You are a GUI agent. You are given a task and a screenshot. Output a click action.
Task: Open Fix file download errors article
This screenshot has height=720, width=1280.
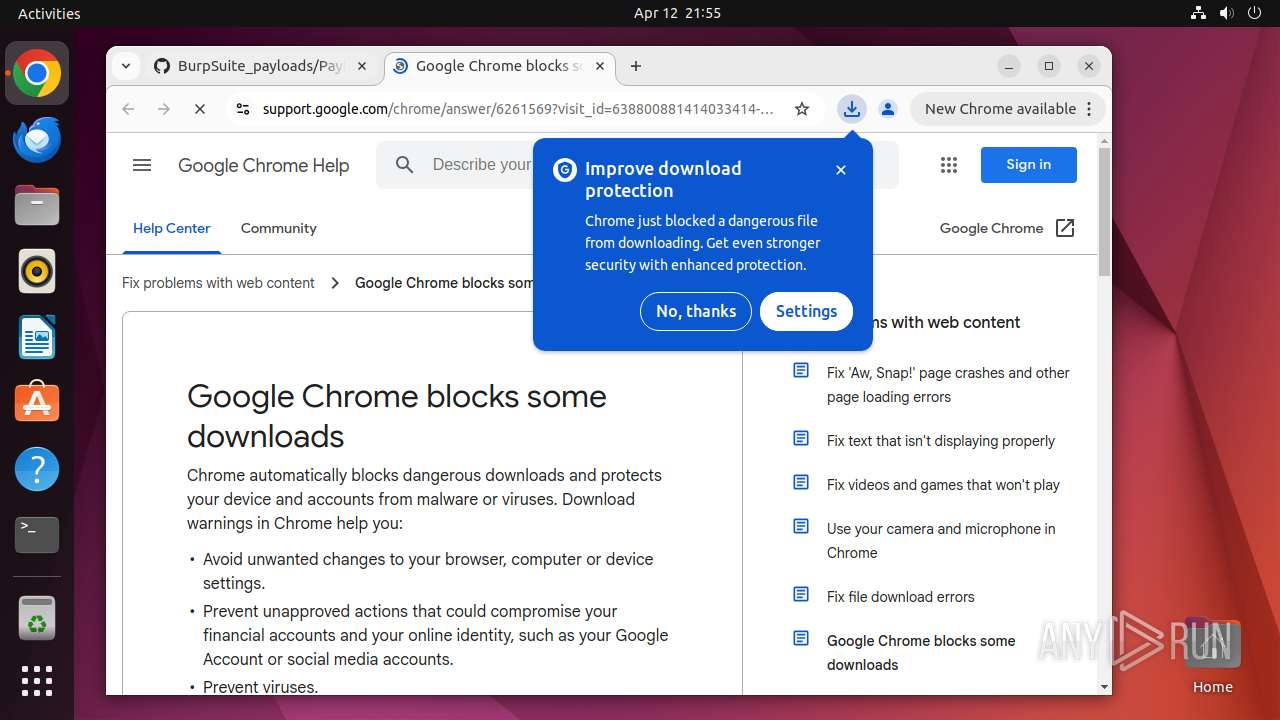[900, 597]
